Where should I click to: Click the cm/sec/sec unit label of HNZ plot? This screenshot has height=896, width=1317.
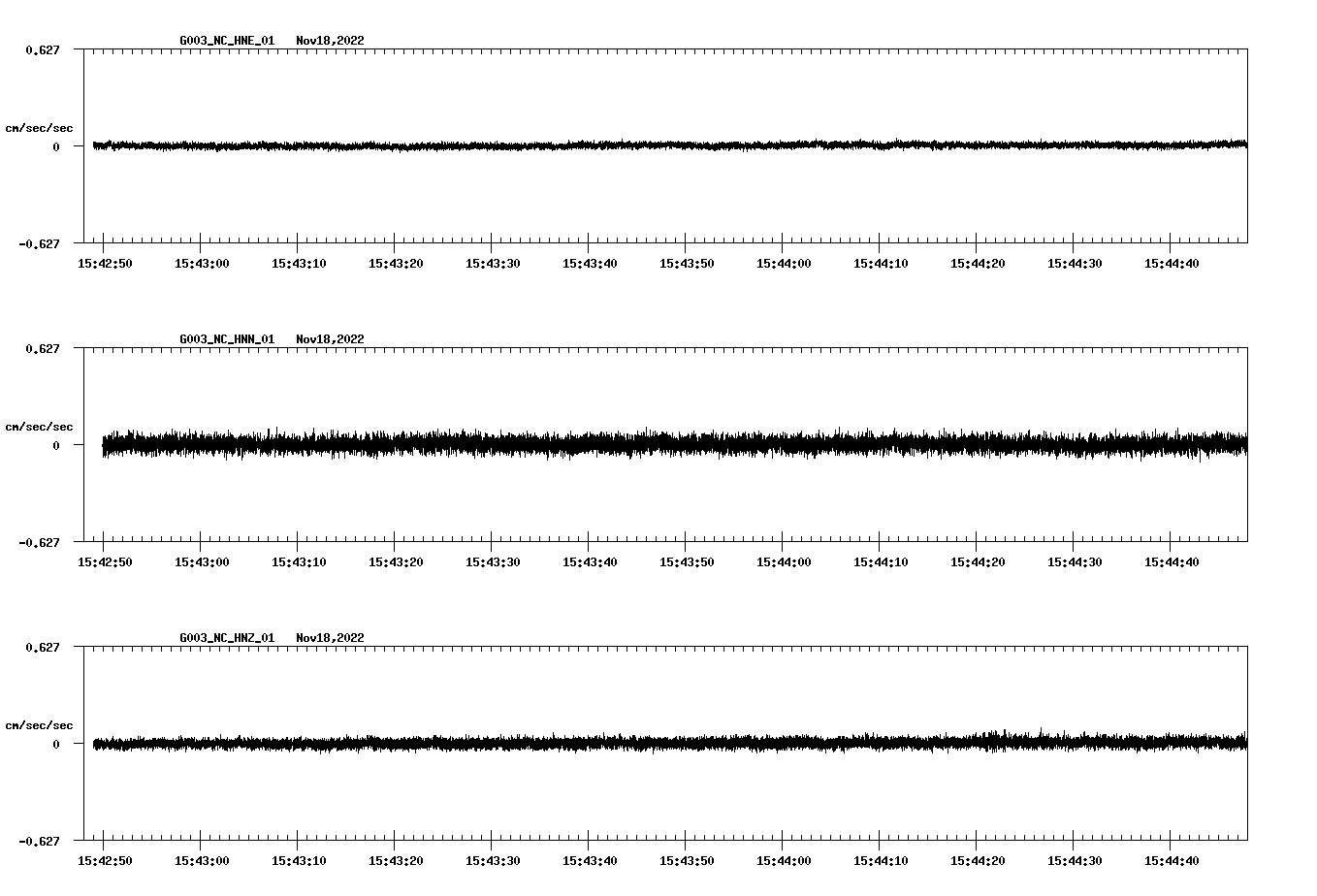[39, 725]
